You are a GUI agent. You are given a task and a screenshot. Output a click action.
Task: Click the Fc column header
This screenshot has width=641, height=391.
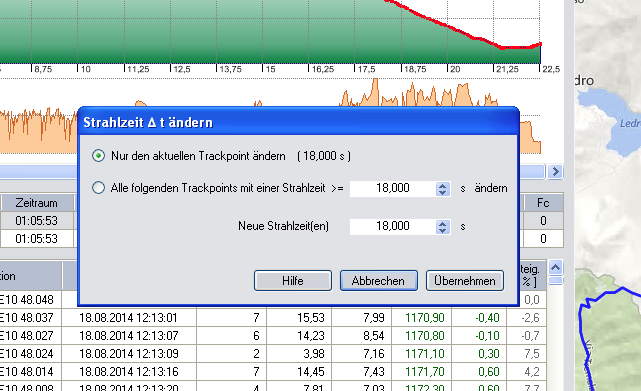pyautogui.click(x=543, y=203)
